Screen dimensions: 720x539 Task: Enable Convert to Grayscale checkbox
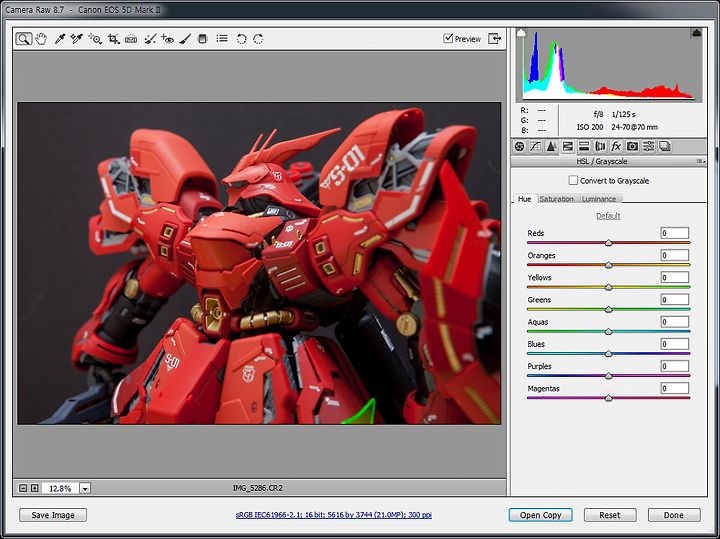tap(573, 180)
